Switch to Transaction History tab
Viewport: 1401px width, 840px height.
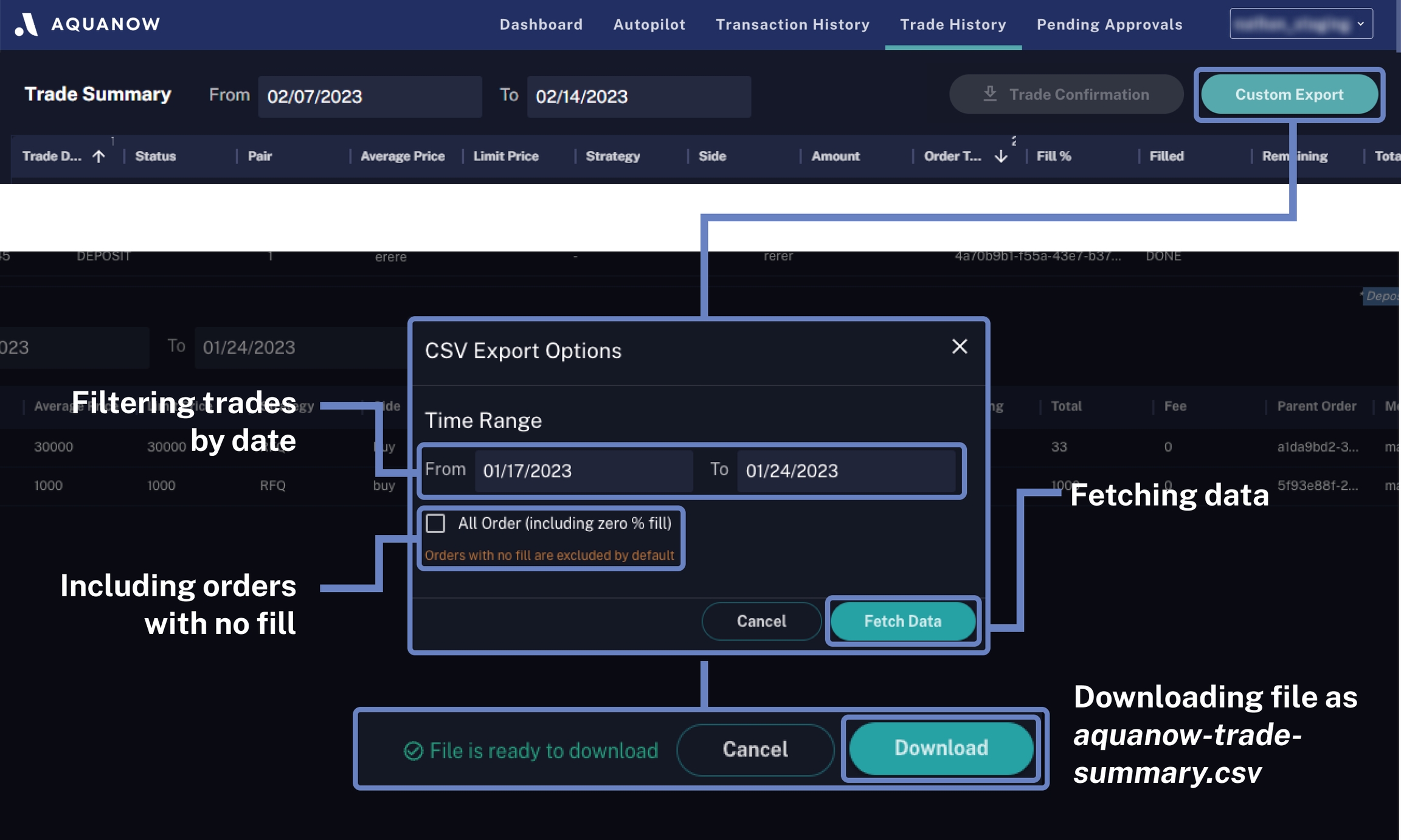point(792,24)
